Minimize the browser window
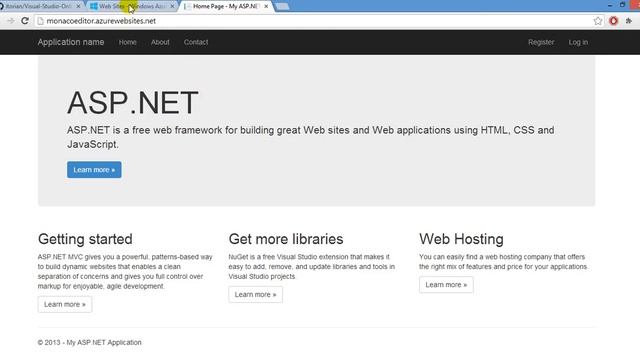 (610, 5)
